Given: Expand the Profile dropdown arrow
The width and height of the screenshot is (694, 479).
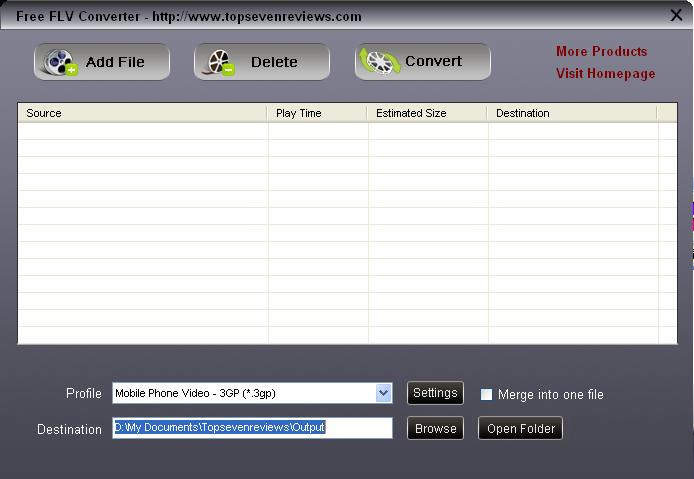Looking at the screenshot, I should 383,393.
